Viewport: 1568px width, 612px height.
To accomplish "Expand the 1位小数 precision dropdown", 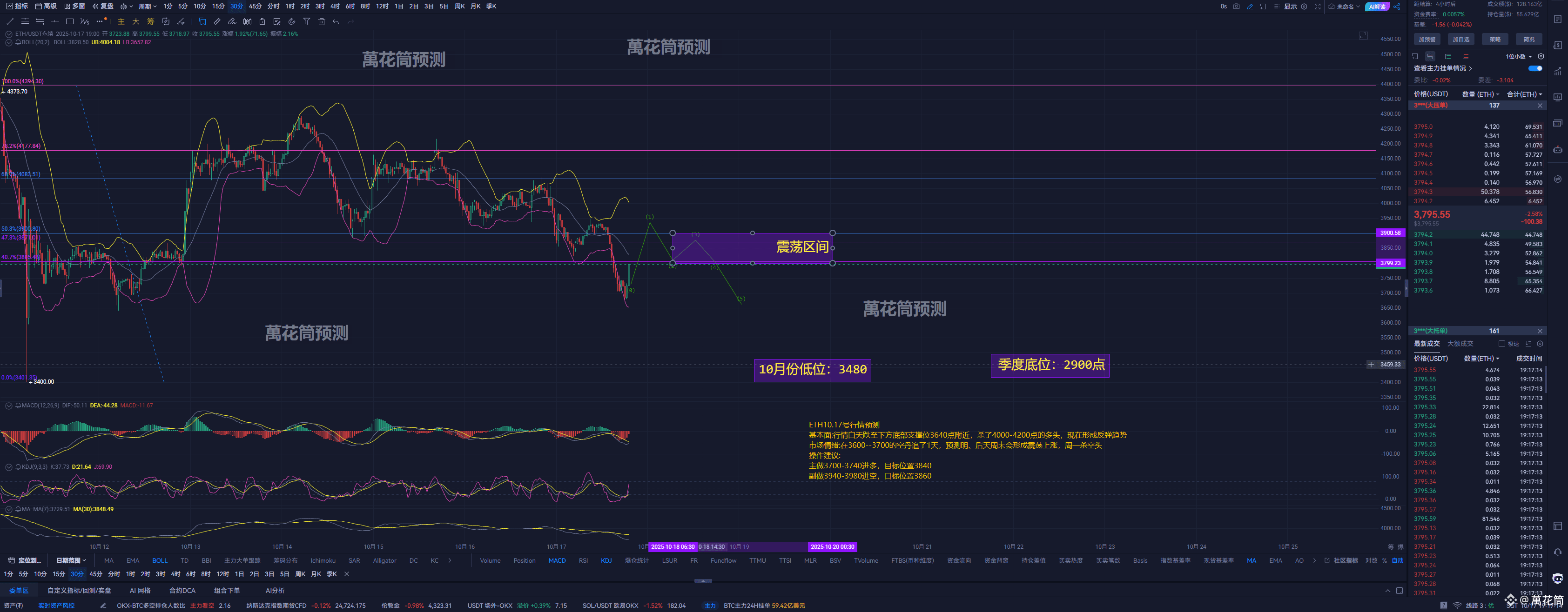I will pyautogui.click(x=1518, y=57).
